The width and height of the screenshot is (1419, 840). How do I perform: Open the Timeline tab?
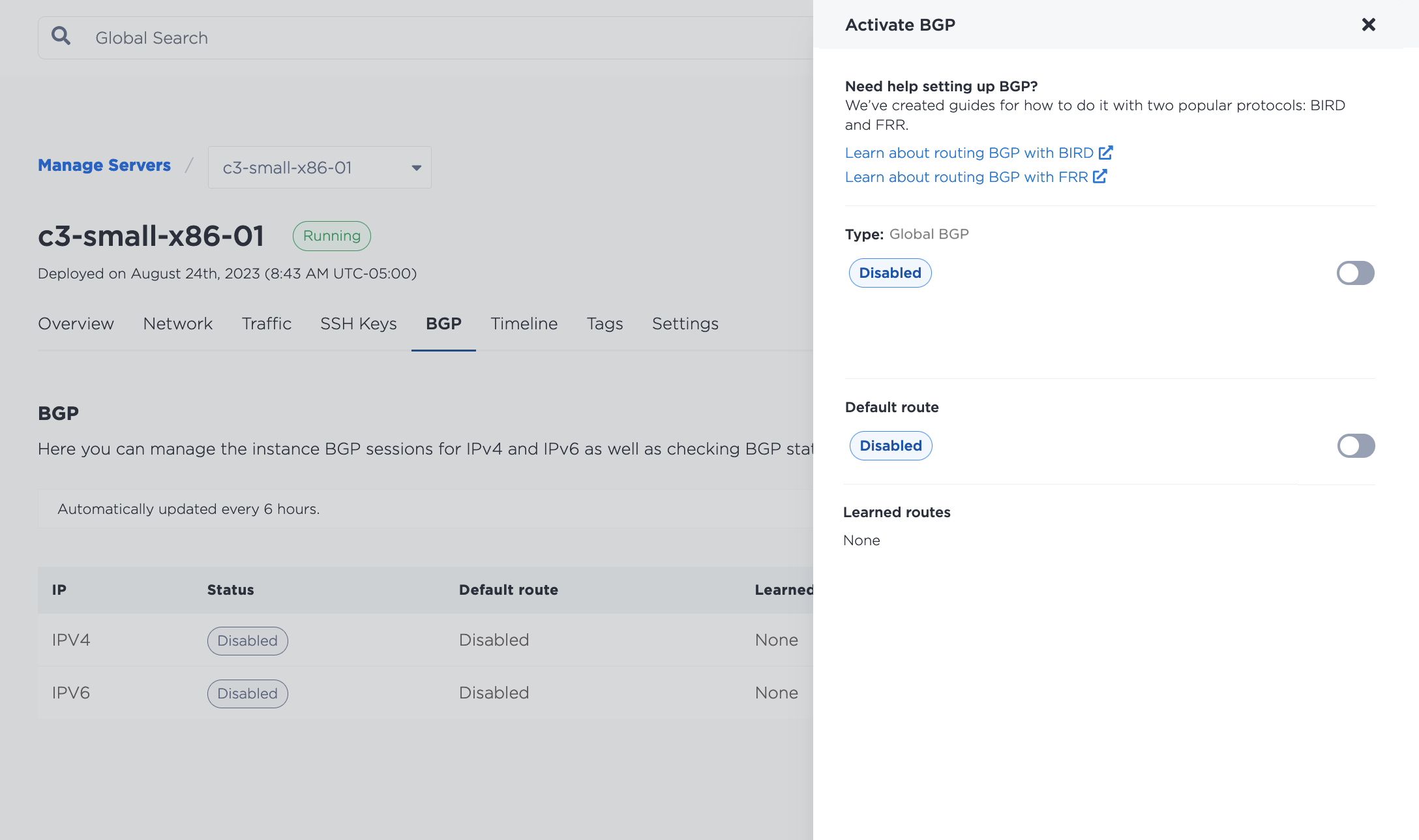[524, 323]
